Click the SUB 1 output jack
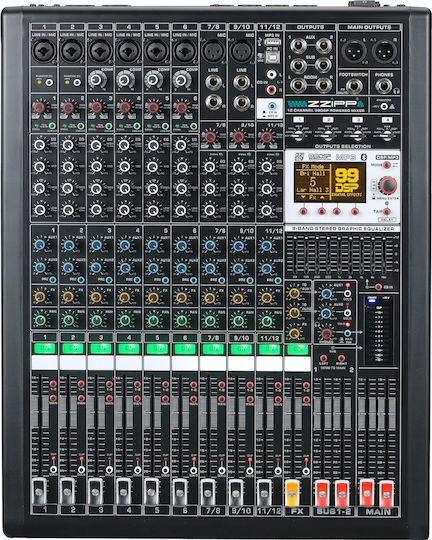The height and width of the screenshot is (540, 432). pyautogui.click(x=298, y=65)
